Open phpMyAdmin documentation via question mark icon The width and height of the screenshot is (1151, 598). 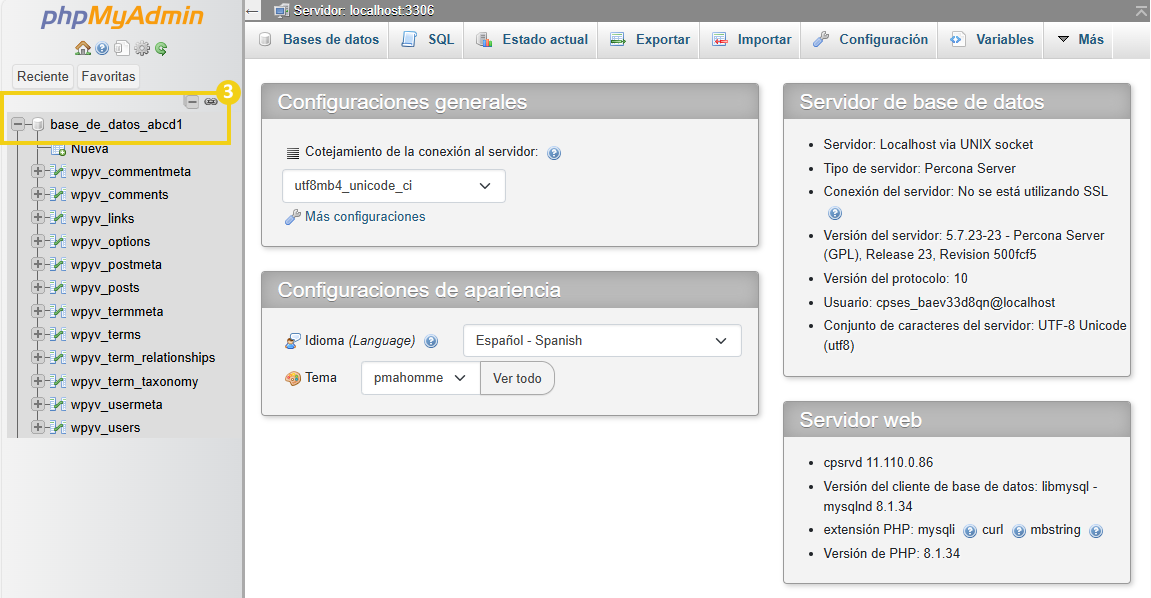tap(101, 48)
